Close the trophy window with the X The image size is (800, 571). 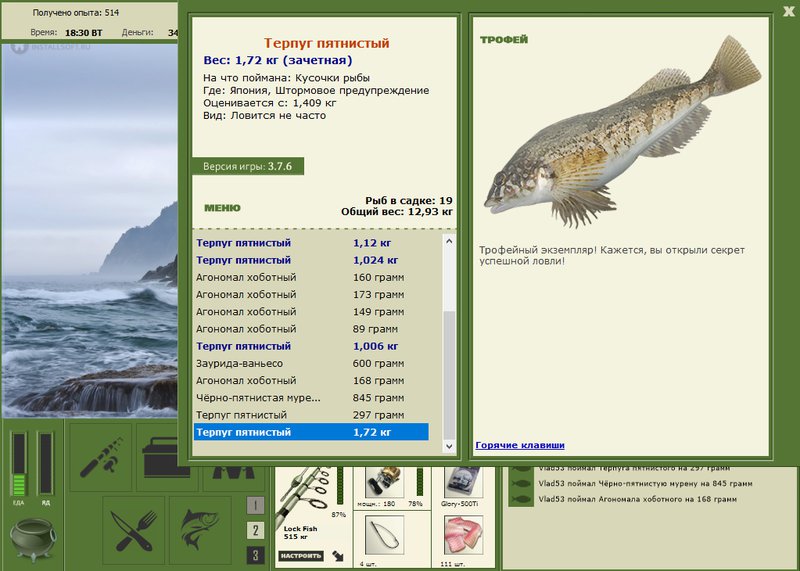[x=789, y=11]
